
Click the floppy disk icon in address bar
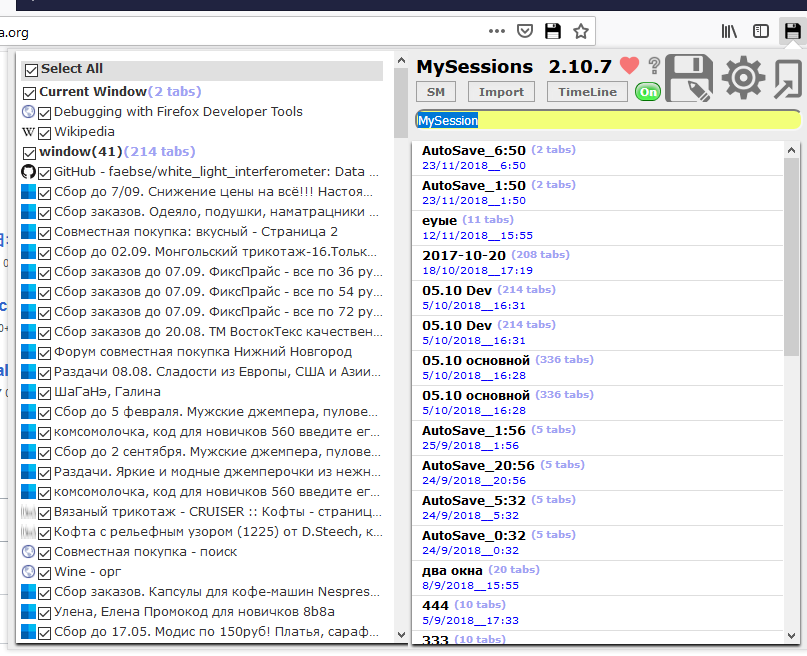pos(553,31)
